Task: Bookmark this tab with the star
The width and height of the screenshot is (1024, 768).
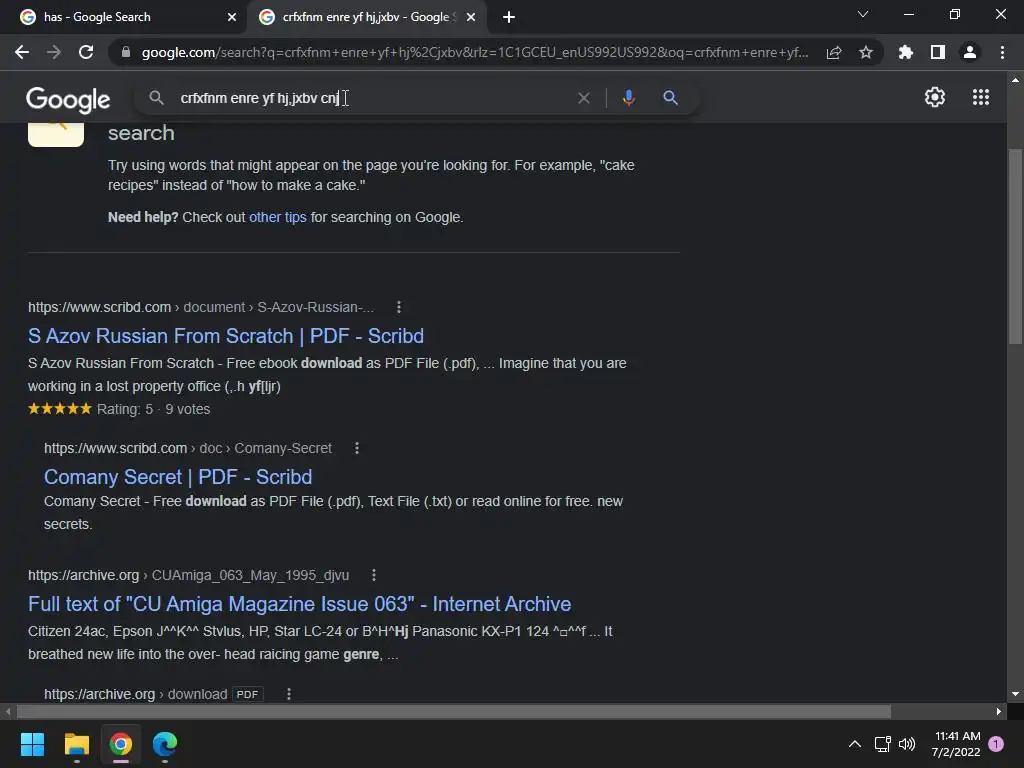Action: [x=866, y=52]
